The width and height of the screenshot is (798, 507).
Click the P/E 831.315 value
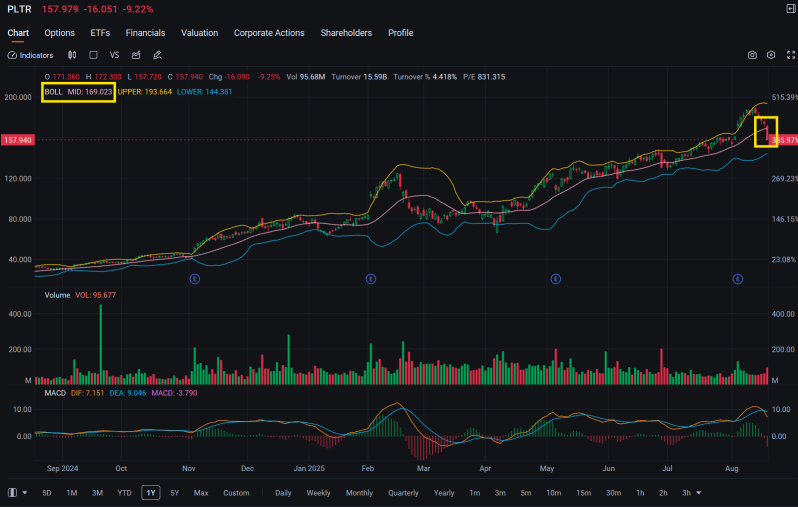pyautogui.click(x=484, y=77)
